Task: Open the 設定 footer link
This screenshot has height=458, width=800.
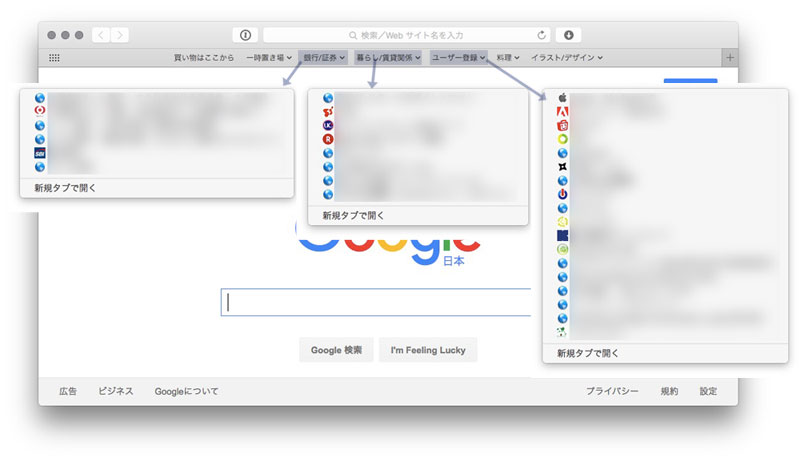Action: (708, 391)
